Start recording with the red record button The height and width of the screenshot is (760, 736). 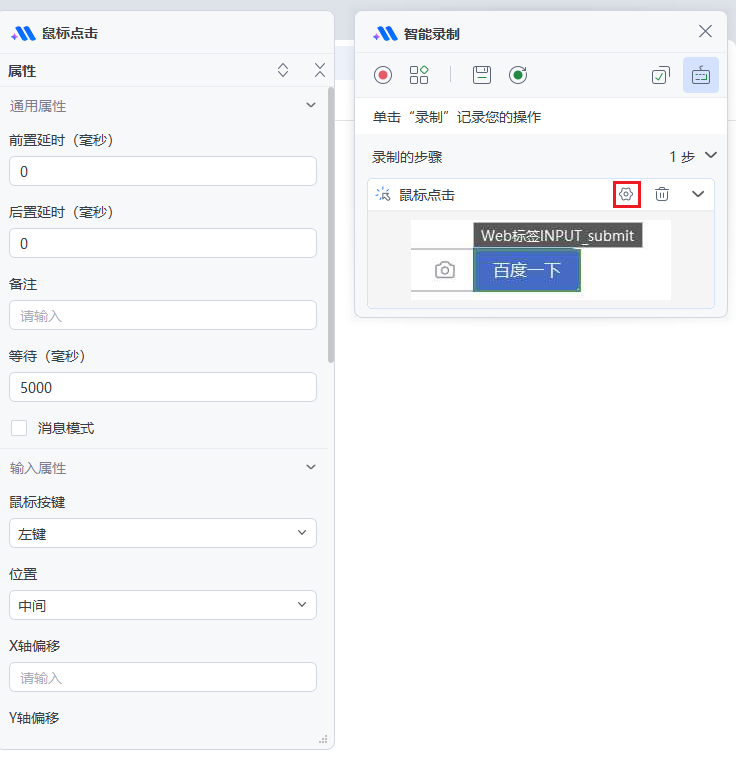[383, 75]
